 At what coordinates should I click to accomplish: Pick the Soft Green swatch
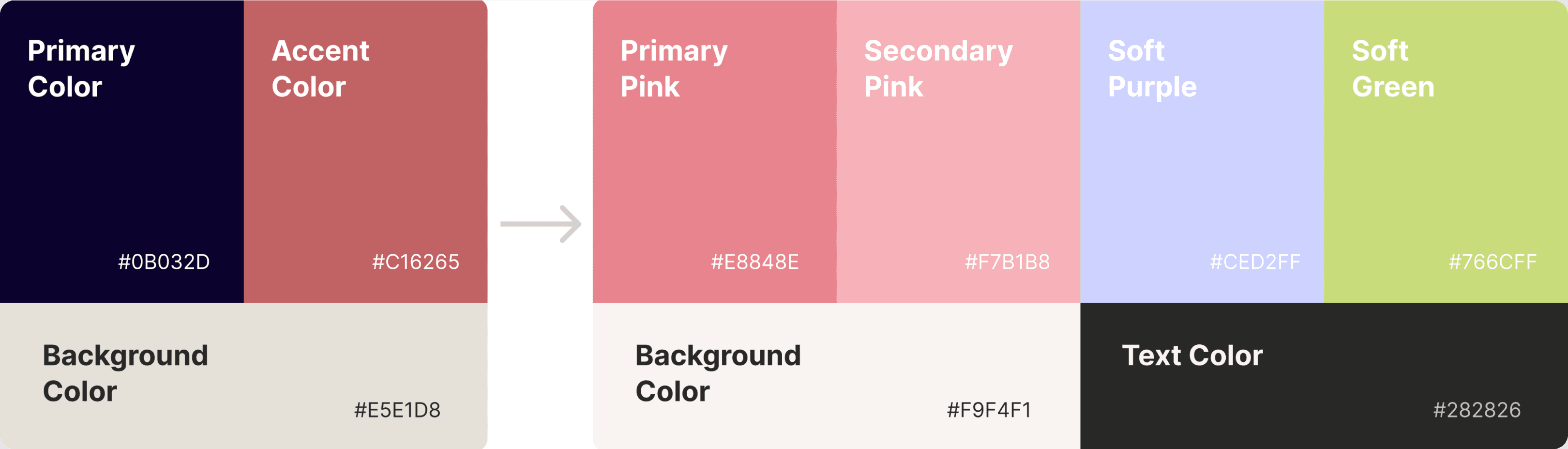tap(1446, 151)
